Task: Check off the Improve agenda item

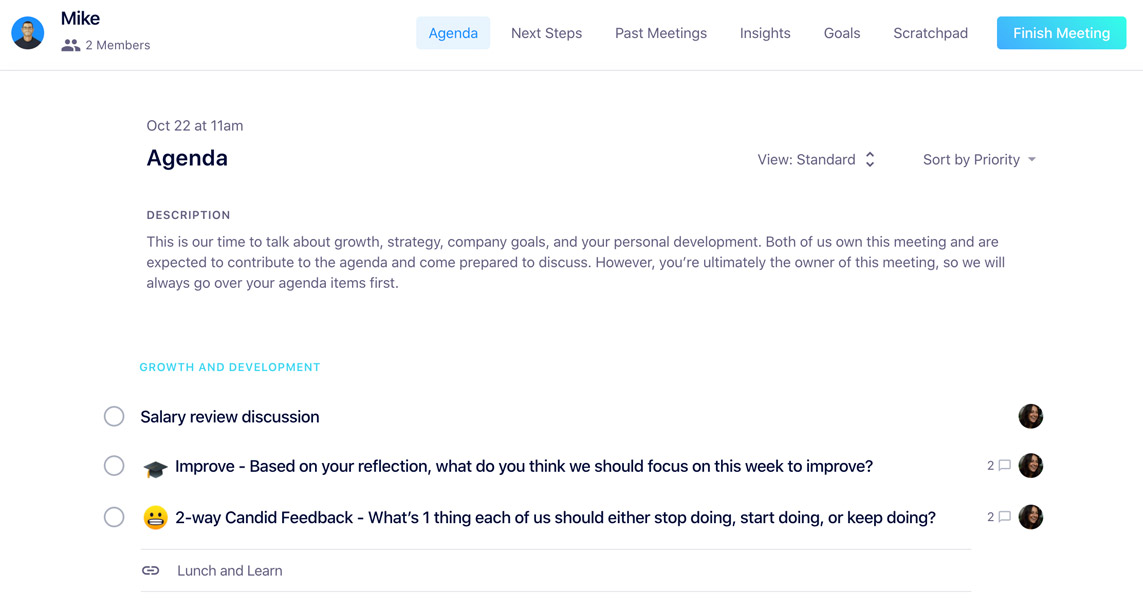Action: point(114,466)
